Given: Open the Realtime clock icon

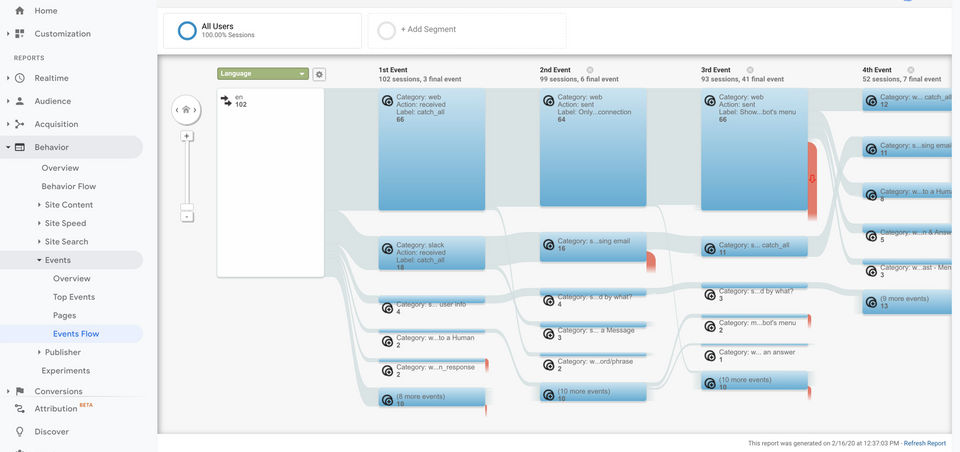Looking at the screenshot, I should point(19,77).
